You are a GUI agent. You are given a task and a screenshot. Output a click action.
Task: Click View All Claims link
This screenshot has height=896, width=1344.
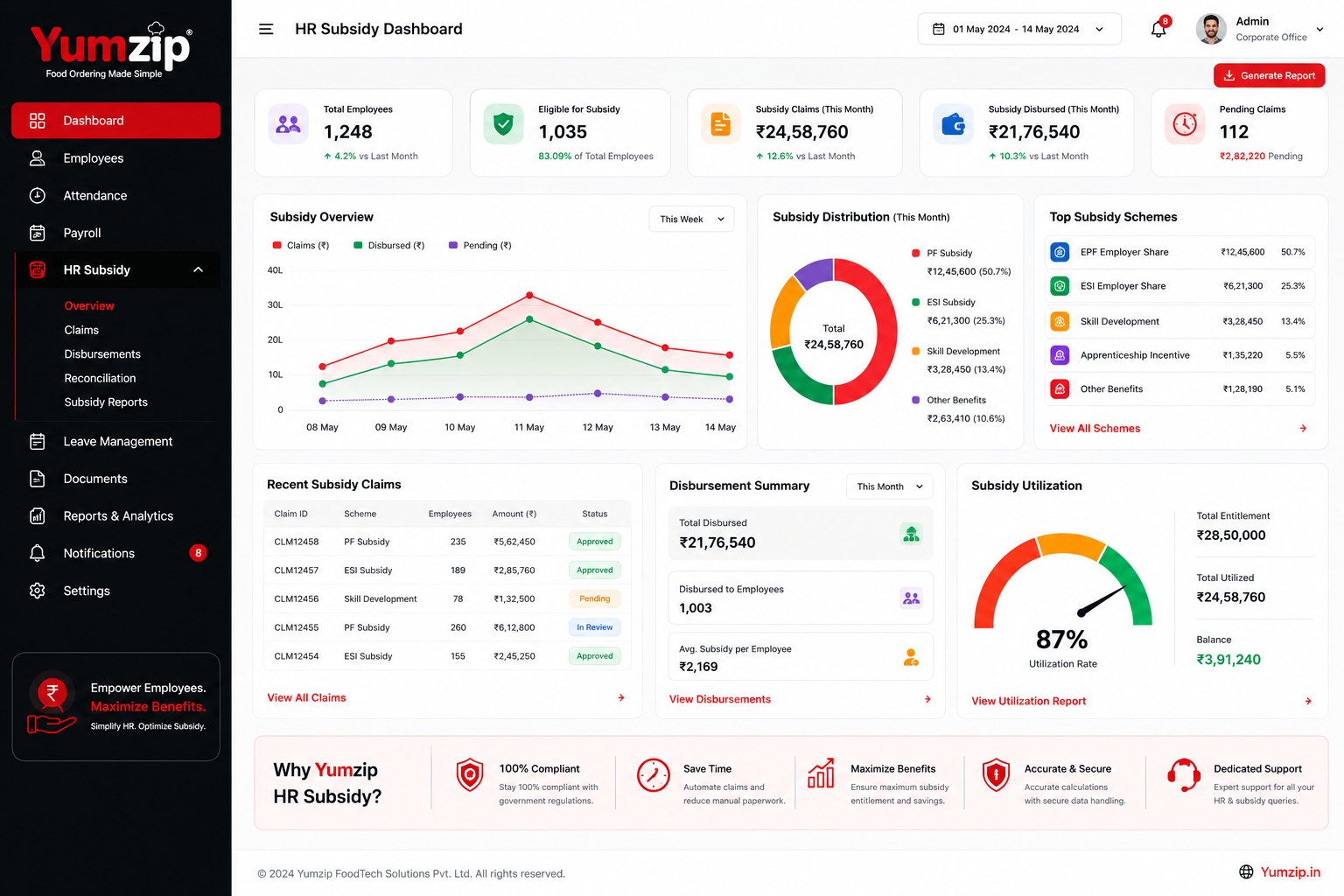tap(306, 697)
